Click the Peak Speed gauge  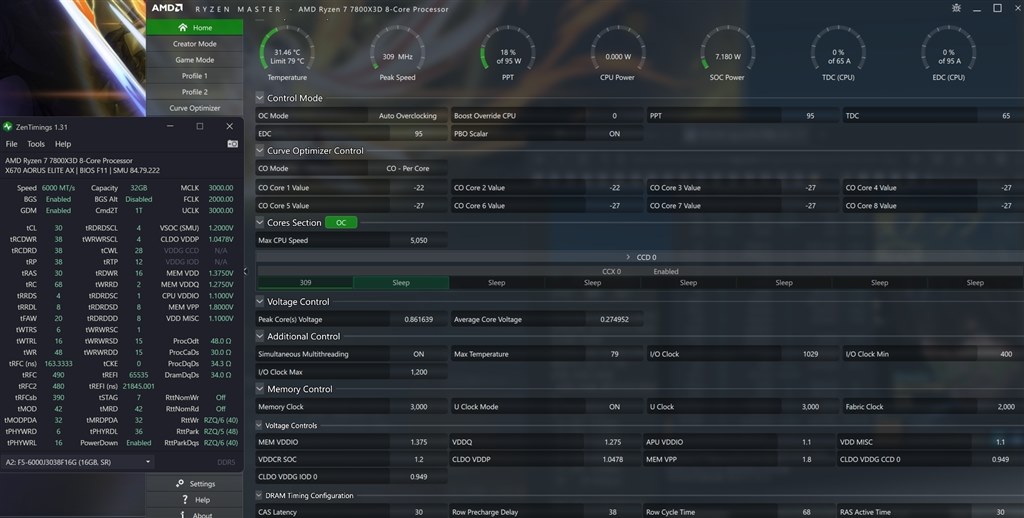(397, 54)
